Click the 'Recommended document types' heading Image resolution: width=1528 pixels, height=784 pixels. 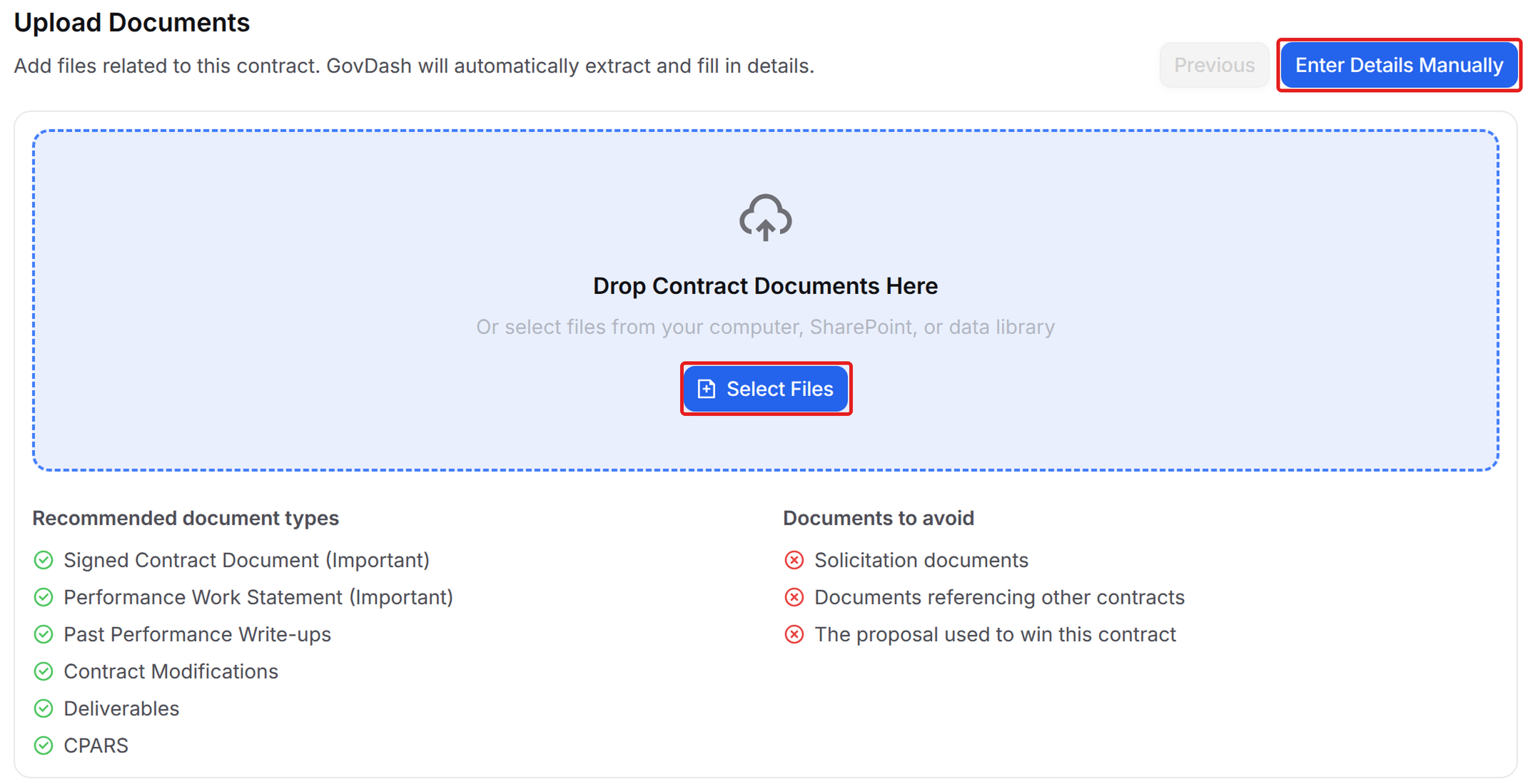186,518
